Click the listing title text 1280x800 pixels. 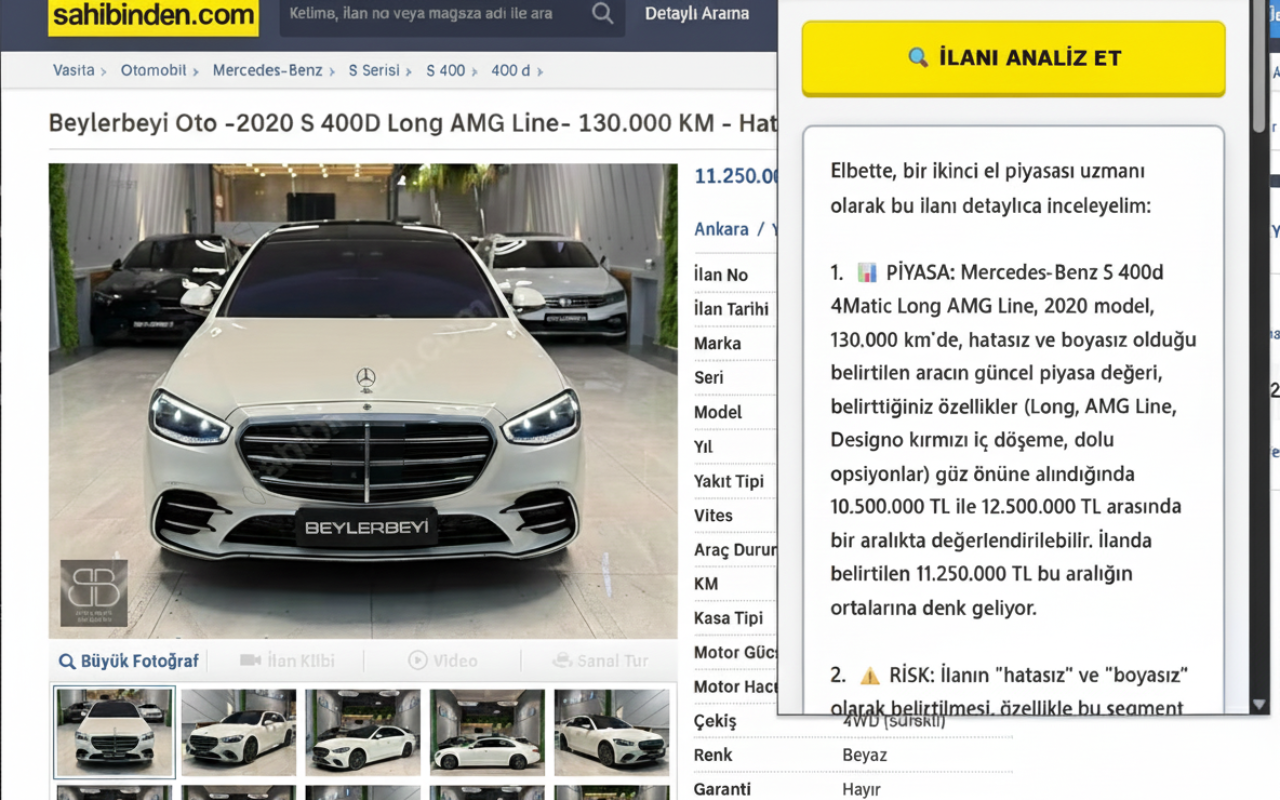point(413,124)
